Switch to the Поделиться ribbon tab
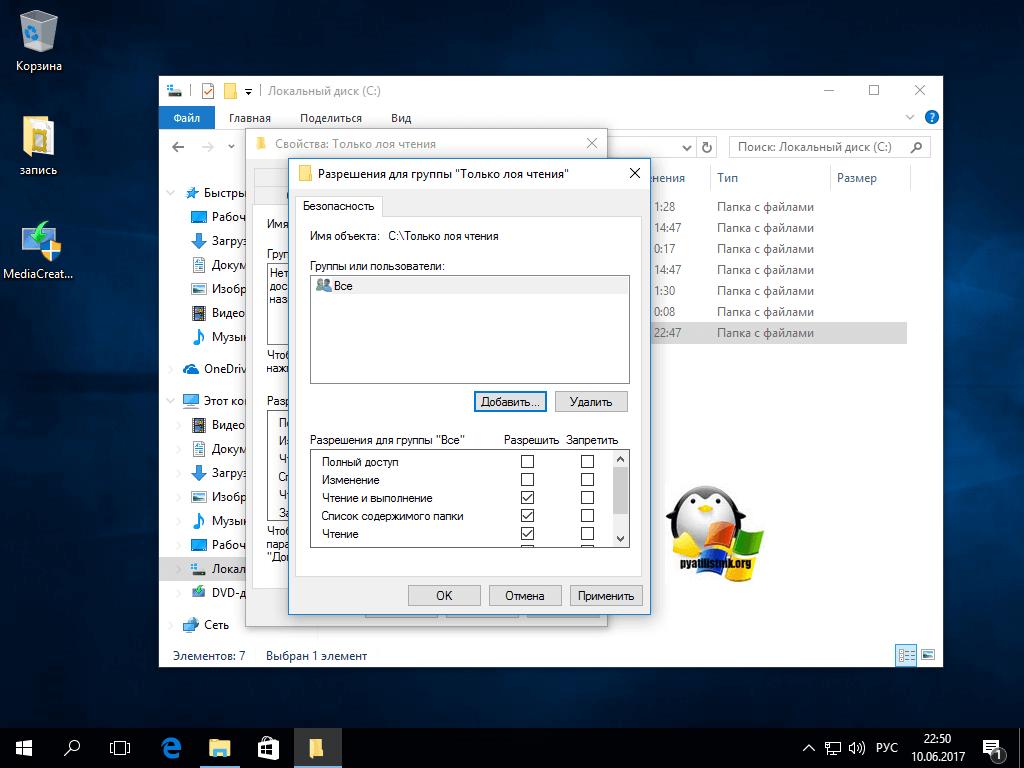Image resolution: width=1024 pixels, height=768 pixels. point(330,118)
